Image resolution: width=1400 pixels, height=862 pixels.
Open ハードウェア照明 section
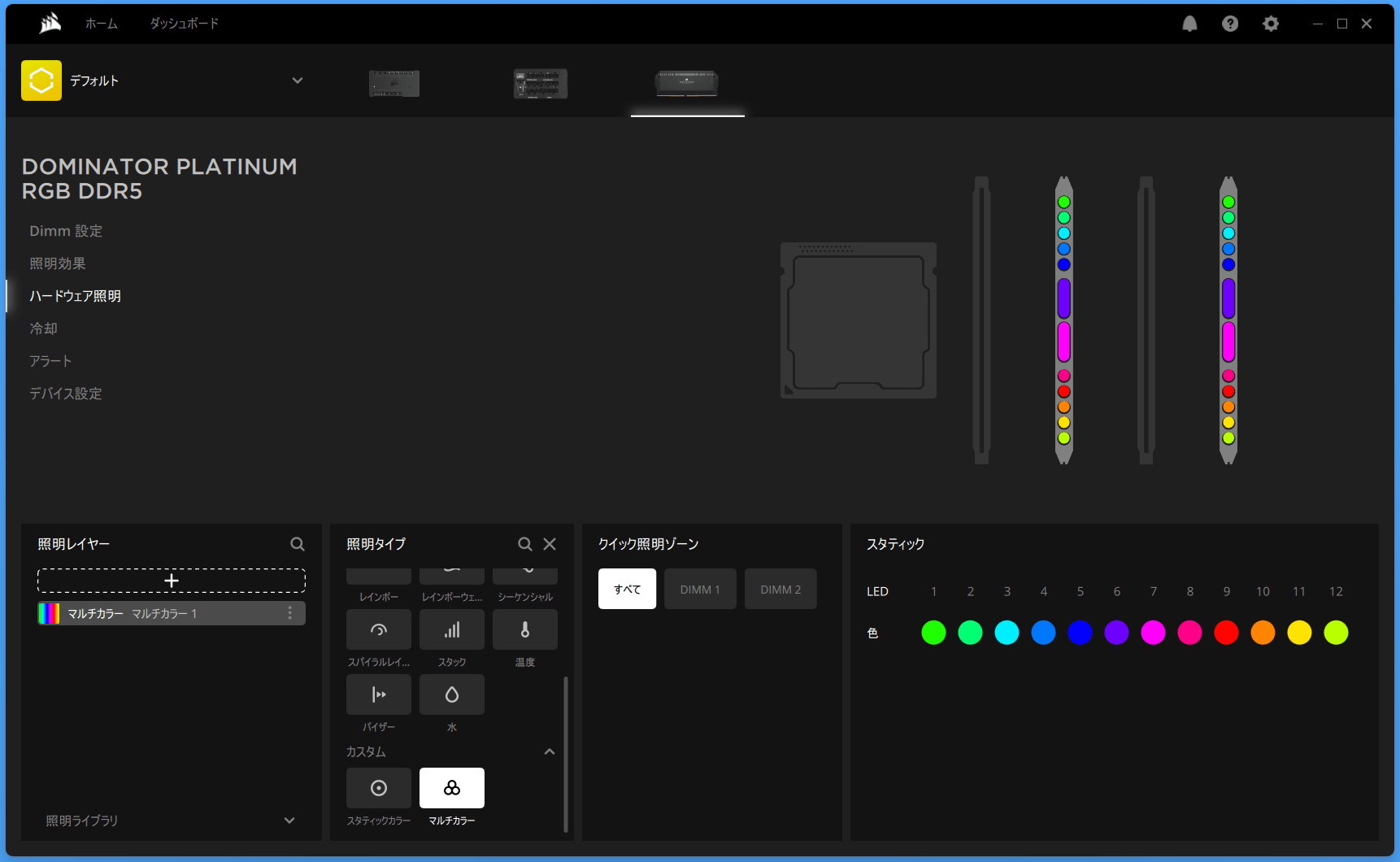pyautogui.click(x=75, y=296)
